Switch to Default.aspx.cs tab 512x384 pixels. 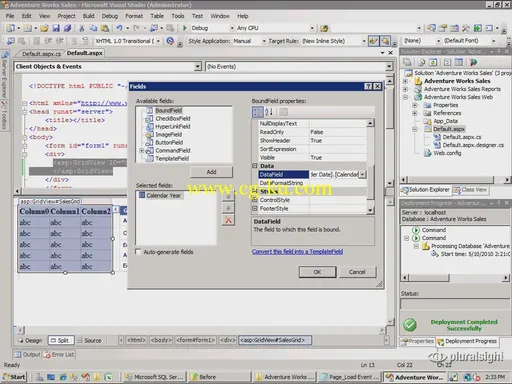point(41,54)
